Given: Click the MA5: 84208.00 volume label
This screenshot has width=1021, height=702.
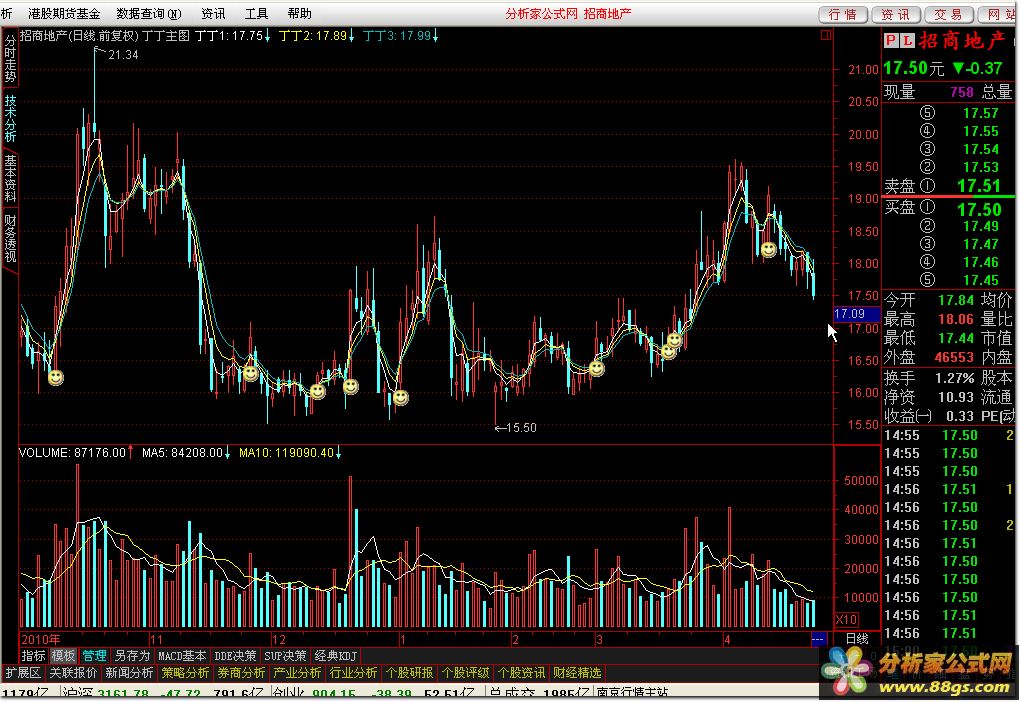Looking at the screenshot, I should pyautogui.click(x=186, y=453).
